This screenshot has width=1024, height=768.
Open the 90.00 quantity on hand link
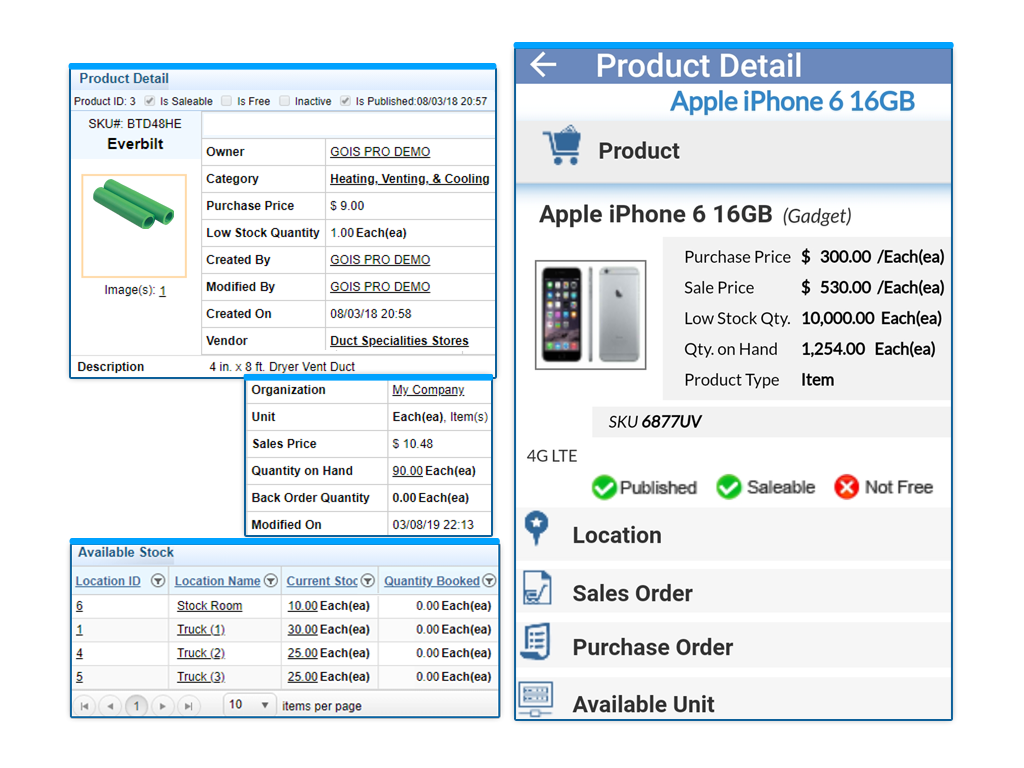coord(408,471)
